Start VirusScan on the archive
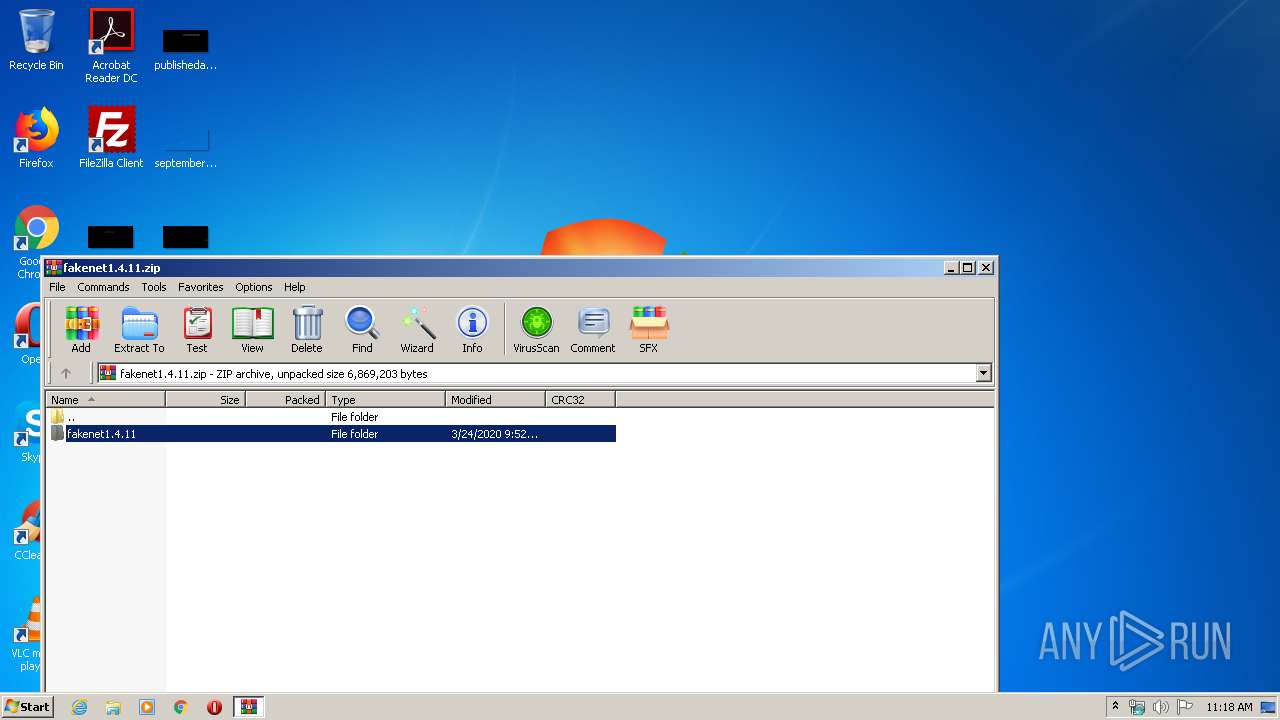1280x720 pixels. click(x=536, y=330)
